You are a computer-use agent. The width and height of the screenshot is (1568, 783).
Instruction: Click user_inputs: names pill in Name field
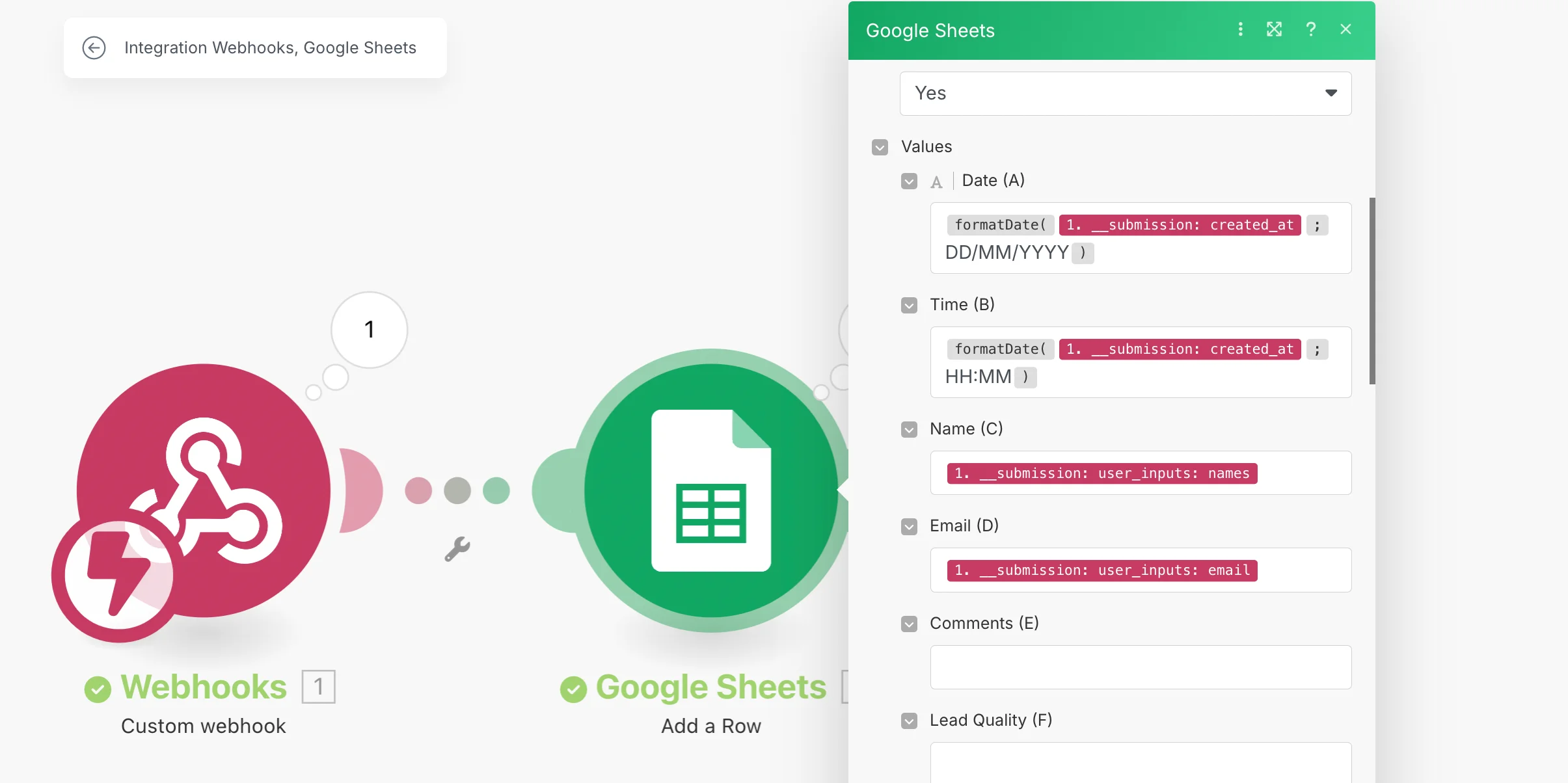click(x=1102, y=473)
